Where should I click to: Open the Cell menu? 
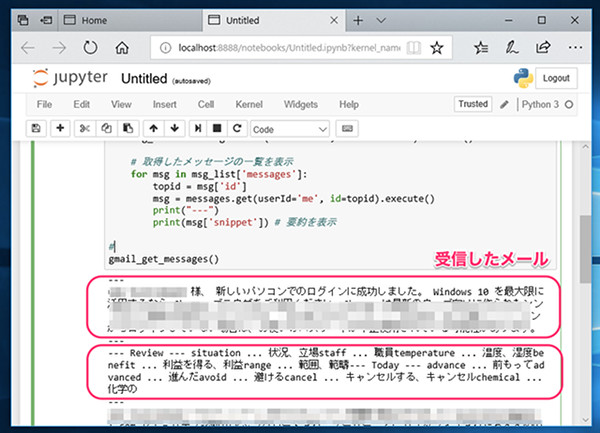pyautogui.click(x=206, y=104)
